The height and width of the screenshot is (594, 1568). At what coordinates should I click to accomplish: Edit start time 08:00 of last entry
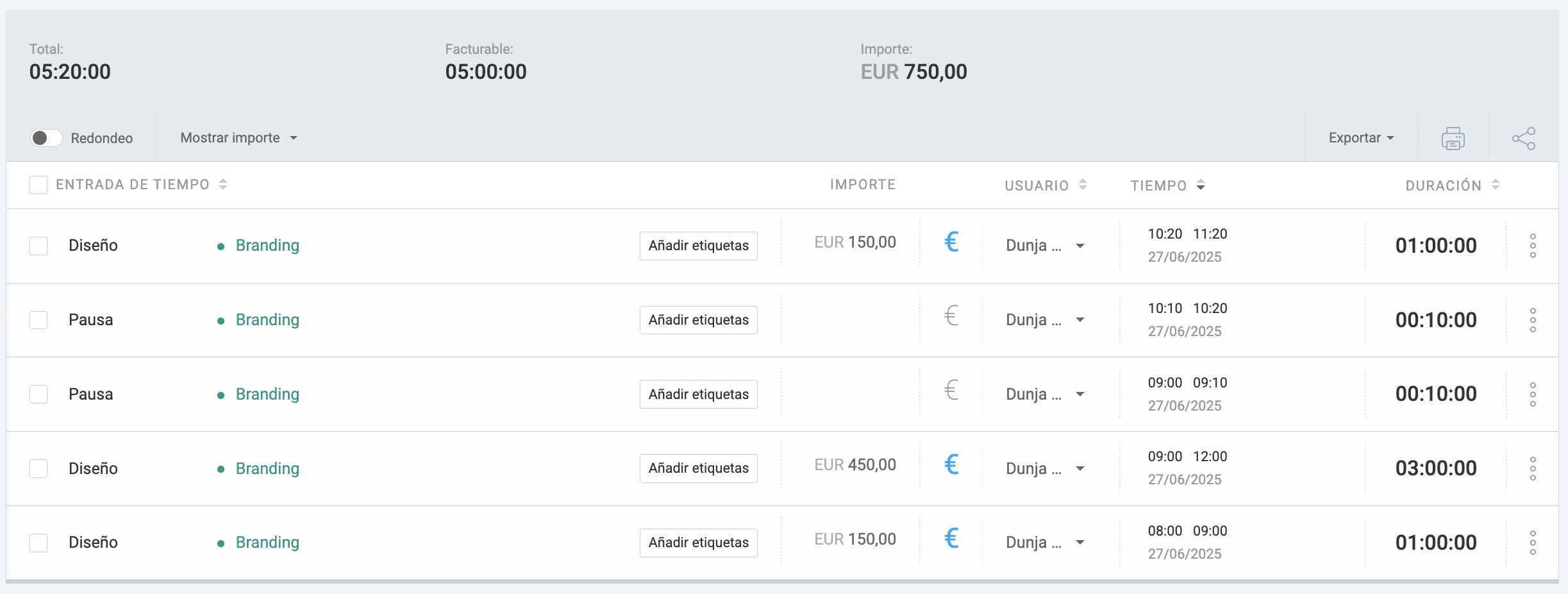pos(1165,531)
